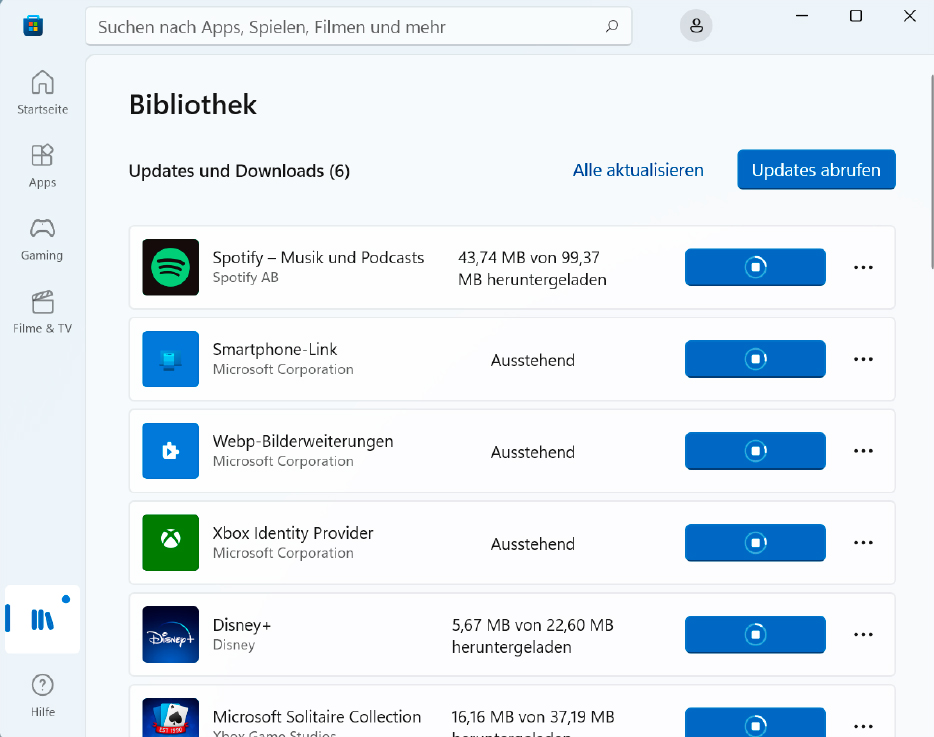Click the Microsoft Solitaire Collection icon
Image resolution: width=934 pixels, height=737 pixels.
click(170, 718)
